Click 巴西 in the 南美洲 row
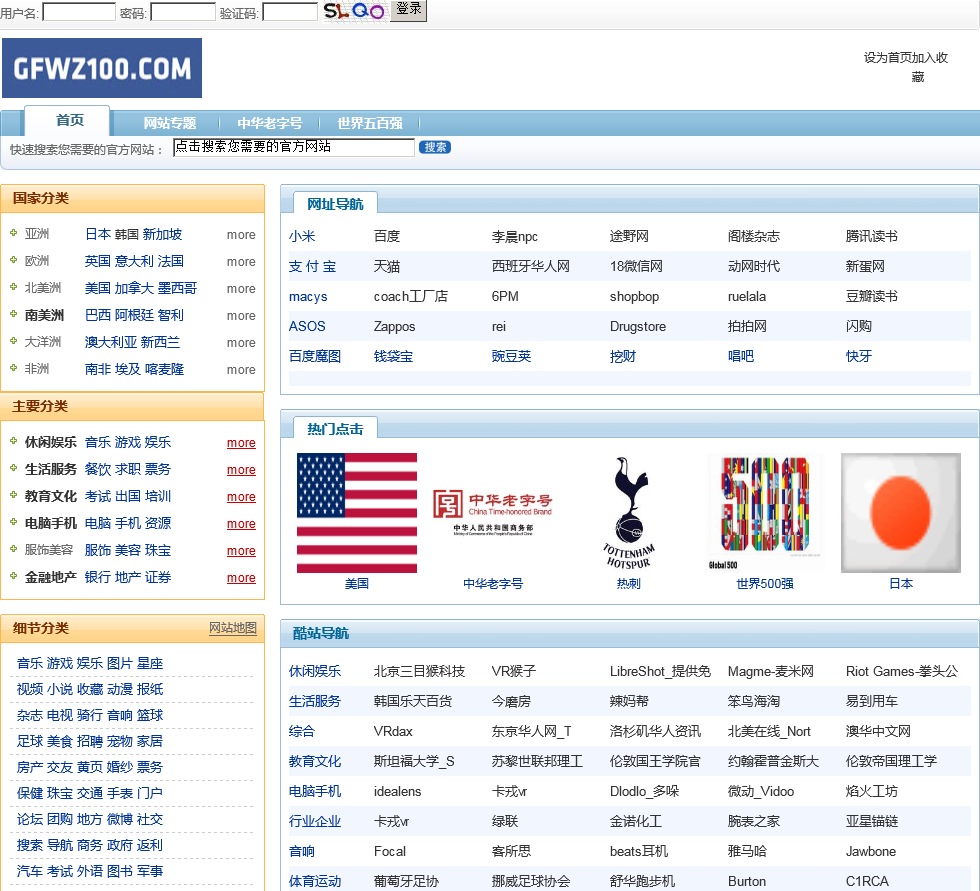 (x=98, y=316)
